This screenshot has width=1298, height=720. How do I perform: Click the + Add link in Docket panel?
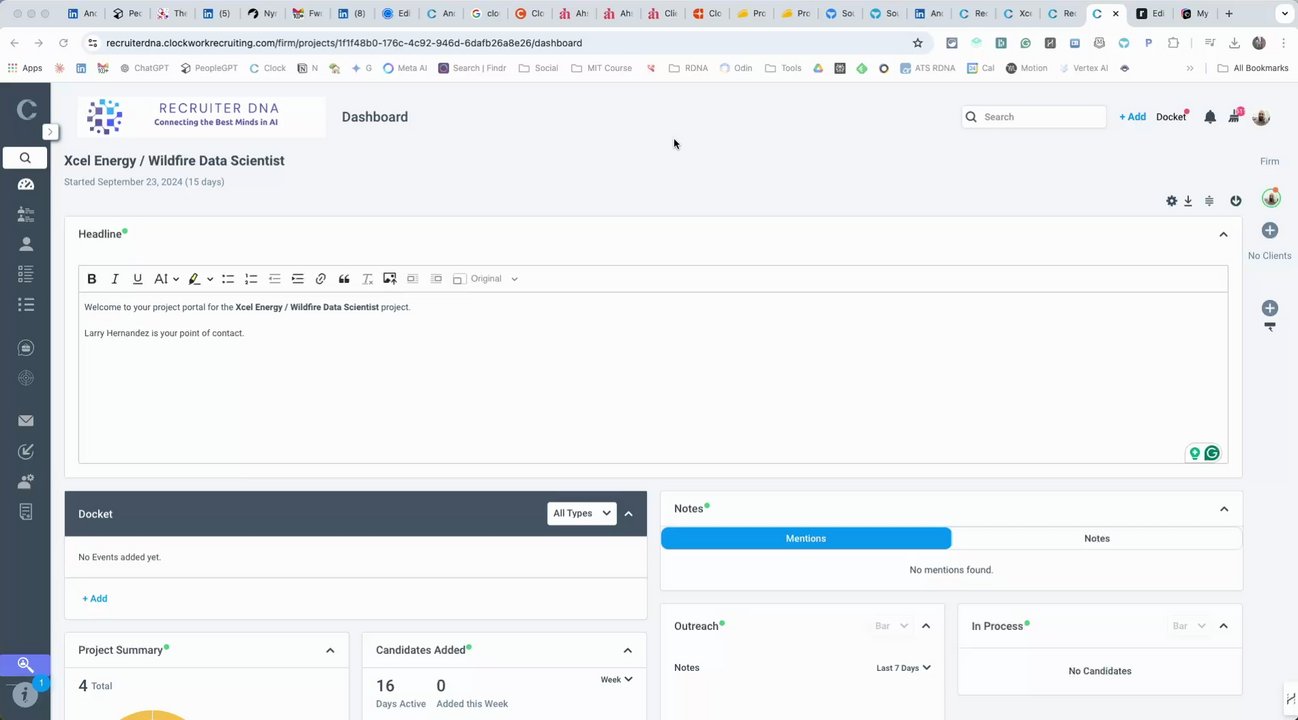95,599
